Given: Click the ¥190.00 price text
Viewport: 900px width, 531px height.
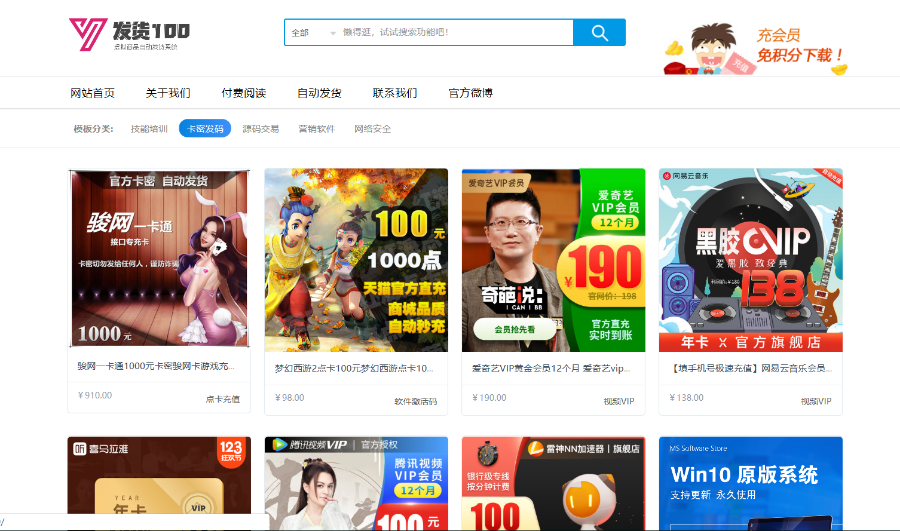Looking at the screenshot, I should click(x=489, y=398).
